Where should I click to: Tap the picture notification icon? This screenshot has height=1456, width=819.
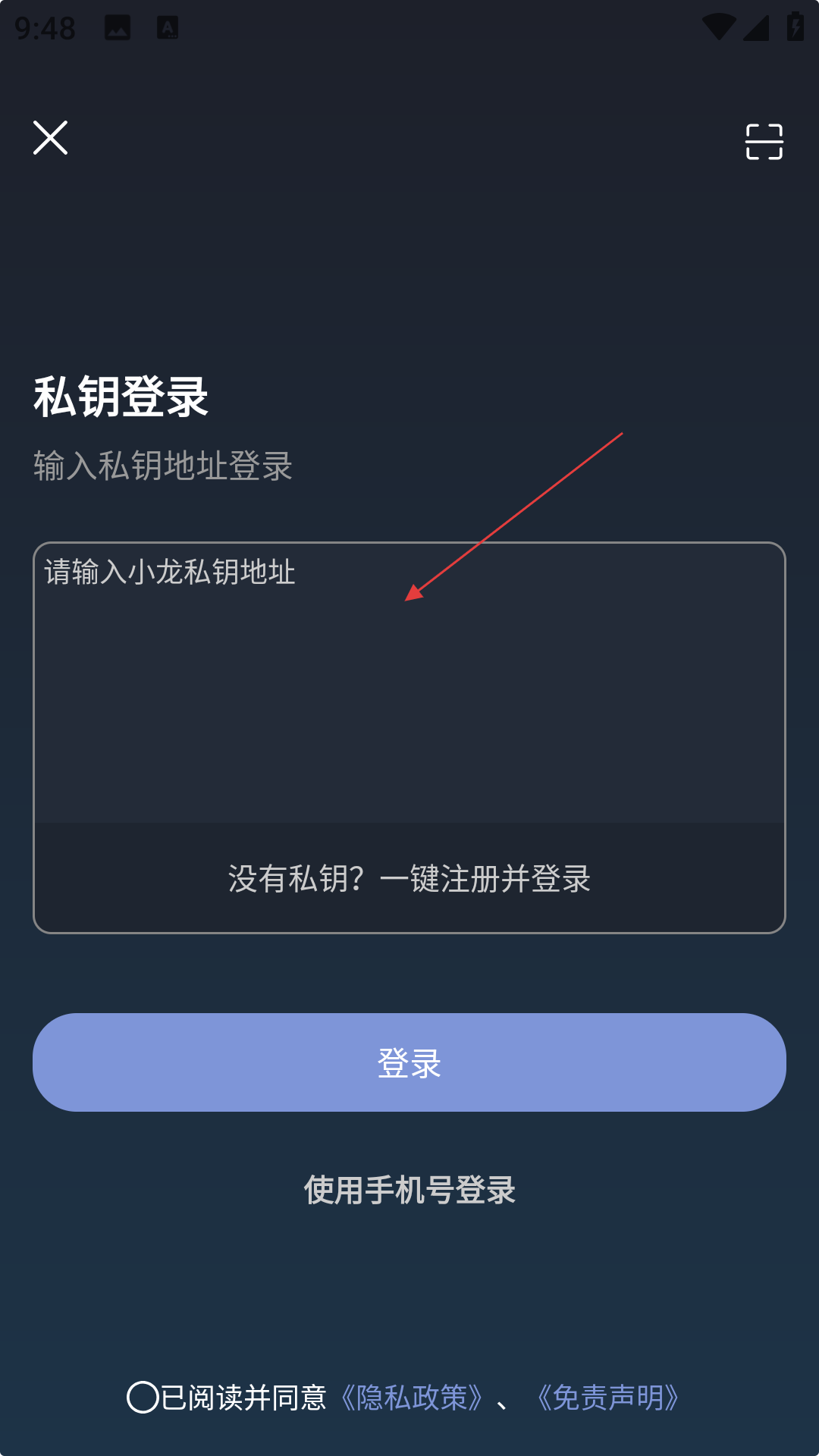[118, 29]
